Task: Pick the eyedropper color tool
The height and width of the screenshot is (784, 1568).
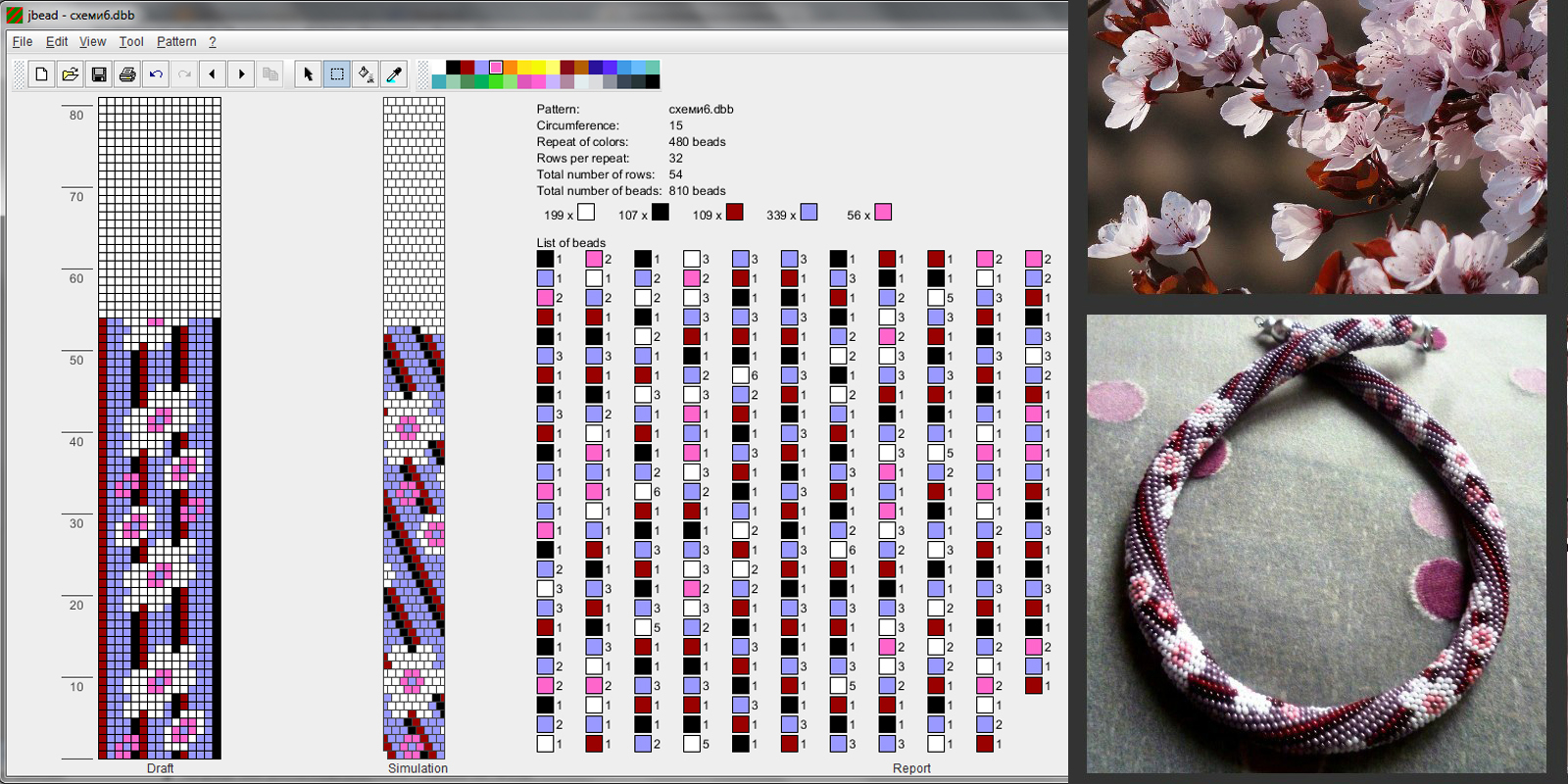Action: [x=394, y=73]
